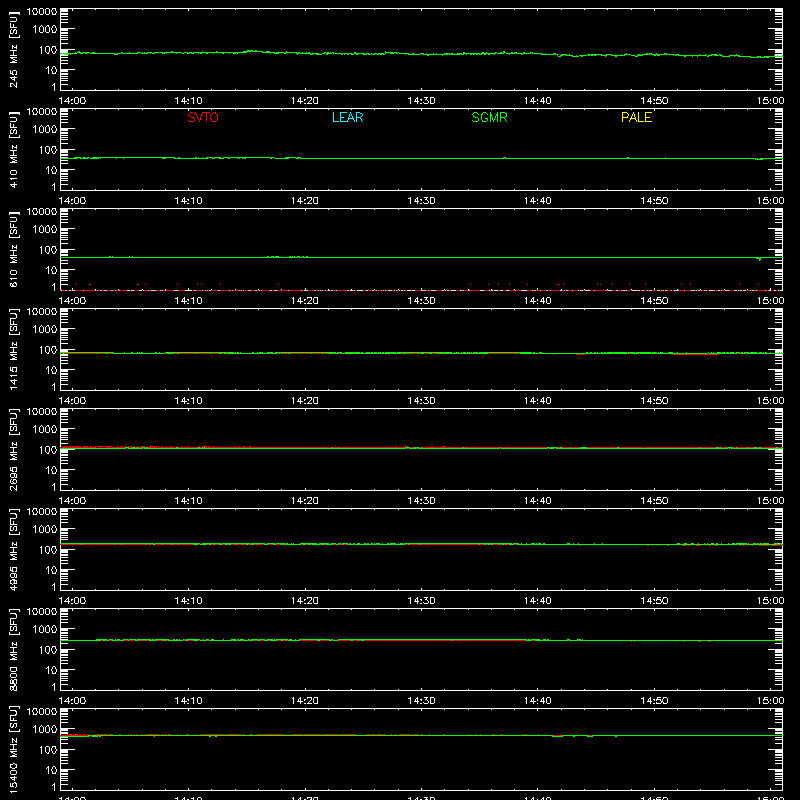Click 14:00 tick label under 610 MHz plot
This screenshot has height=800, width=800.
pos(72,301)
